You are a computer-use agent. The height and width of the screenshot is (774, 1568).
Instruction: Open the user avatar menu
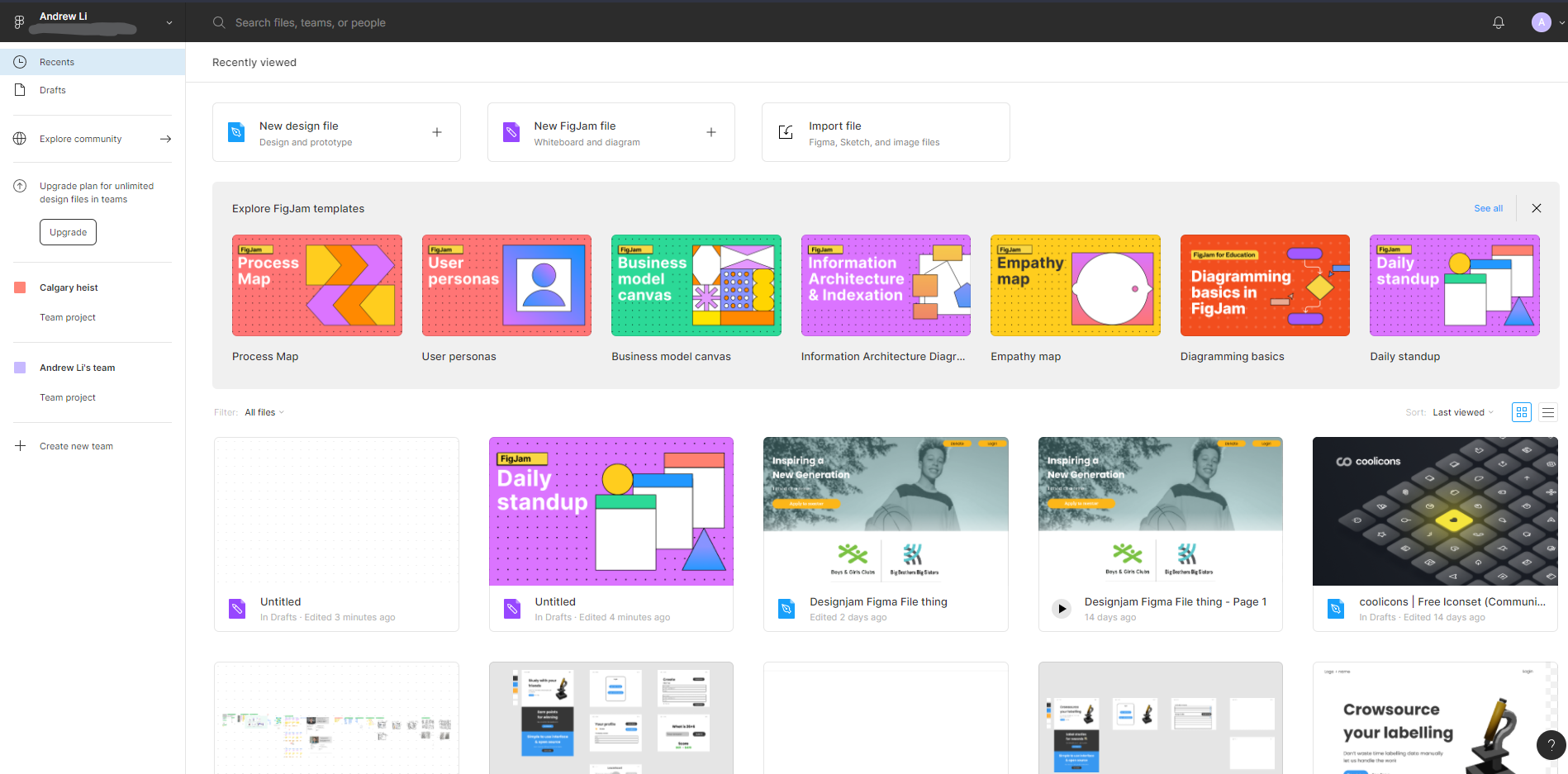point(1541,23)
